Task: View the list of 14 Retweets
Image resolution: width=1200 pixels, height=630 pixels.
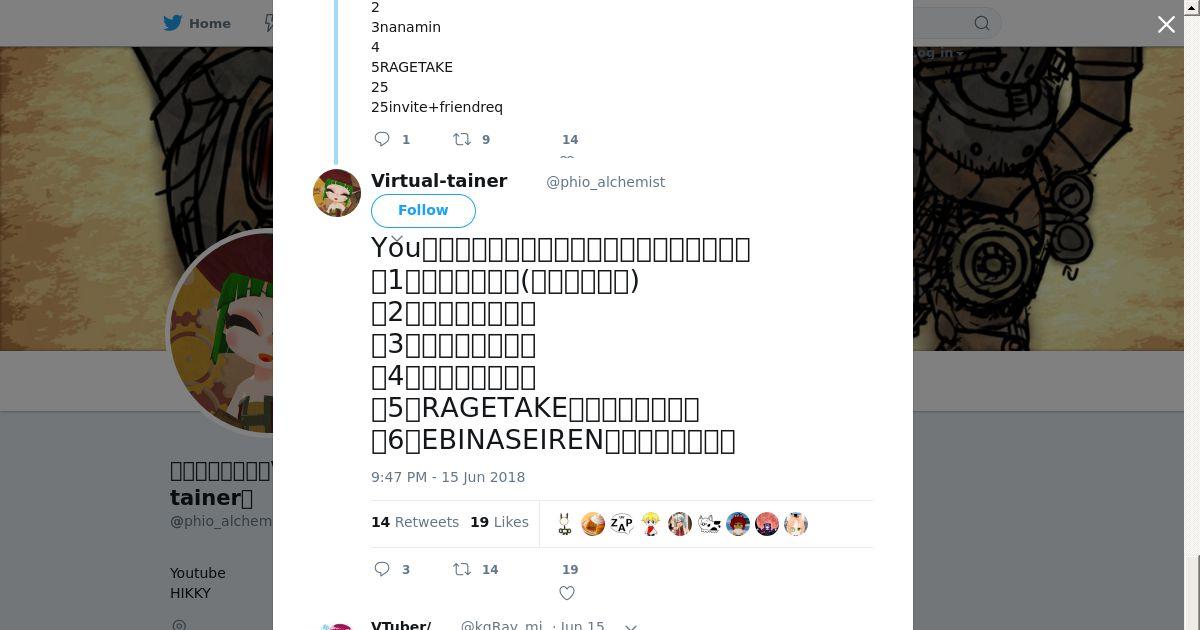Action: (x=415, y=522)
